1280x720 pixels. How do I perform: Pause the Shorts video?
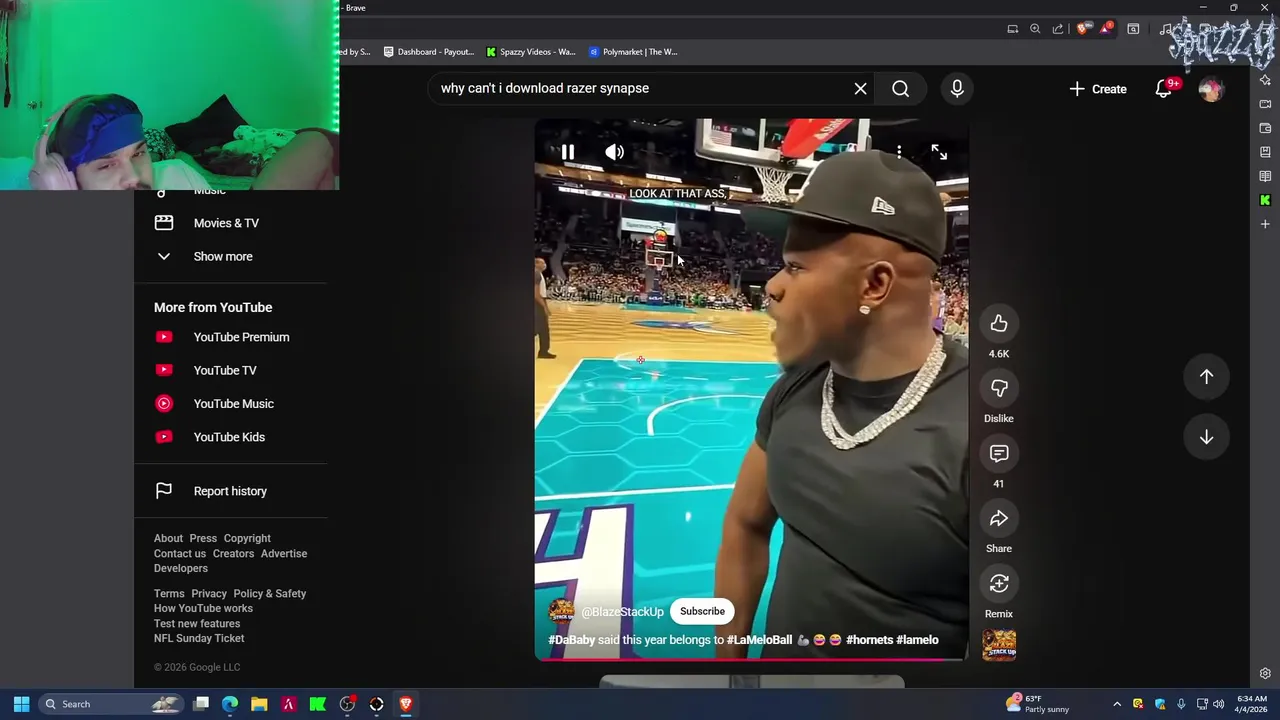(567, 152)
